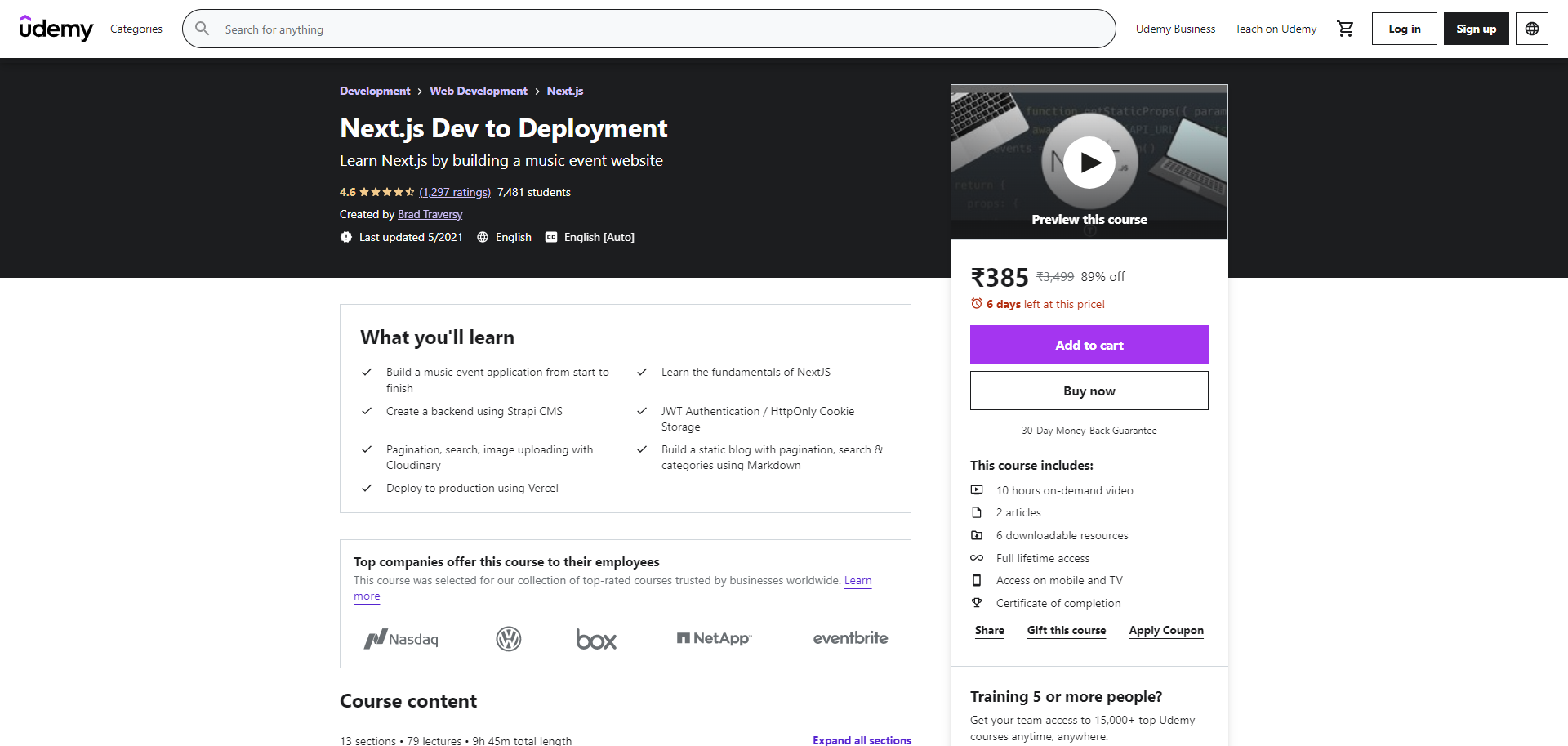Click the alarm clock icon by price
Image resolution: width=1568 pixels, height=746 pixels.
(977, 303)
